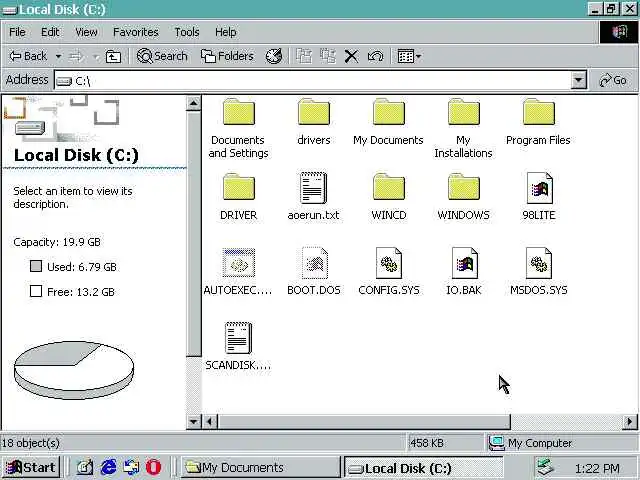The image size is (640, 480).
Task: Select the CONFIG.SYS file
Action: (389, 272)
